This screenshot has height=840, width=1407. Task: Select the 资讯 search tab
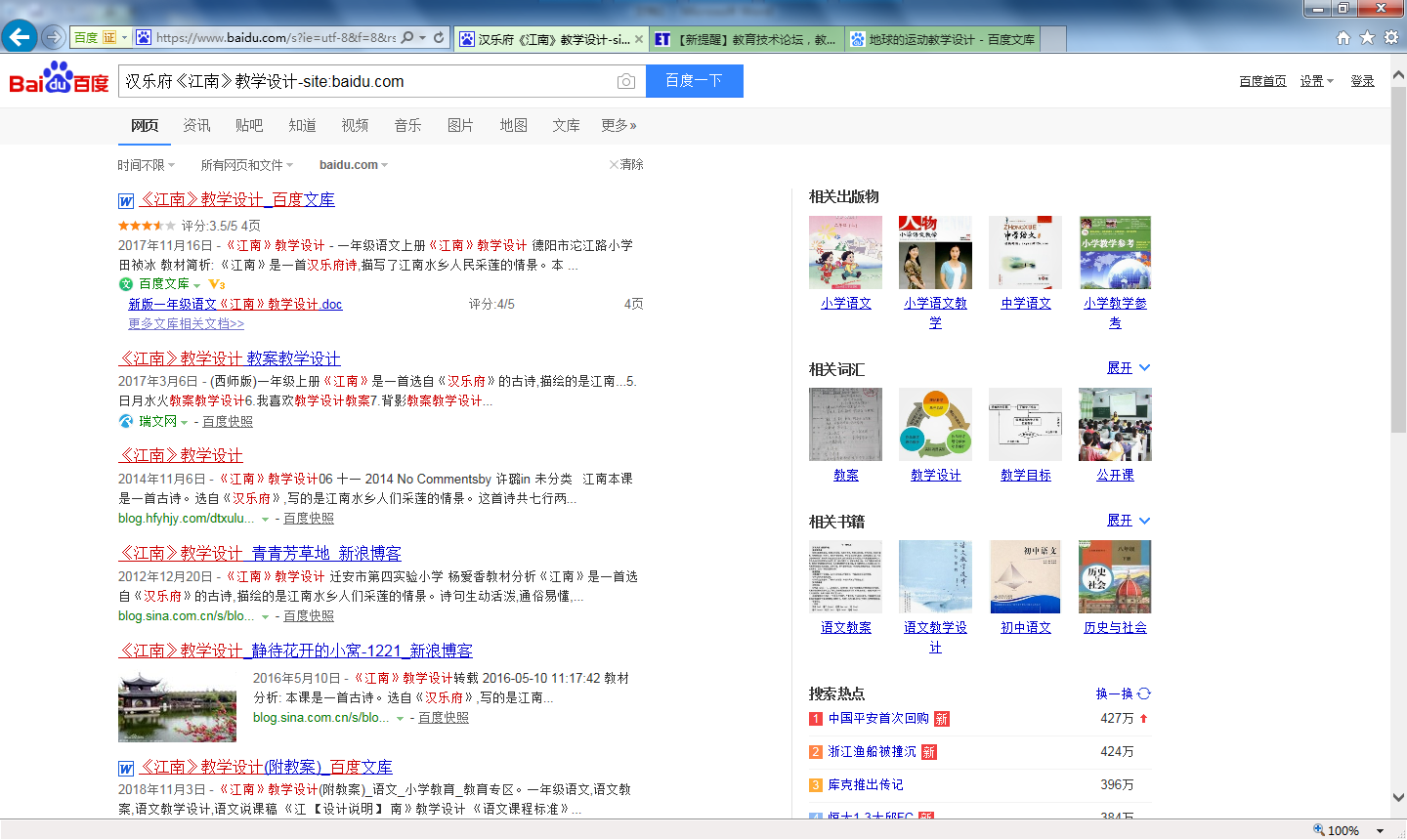(x=196, y=125)
